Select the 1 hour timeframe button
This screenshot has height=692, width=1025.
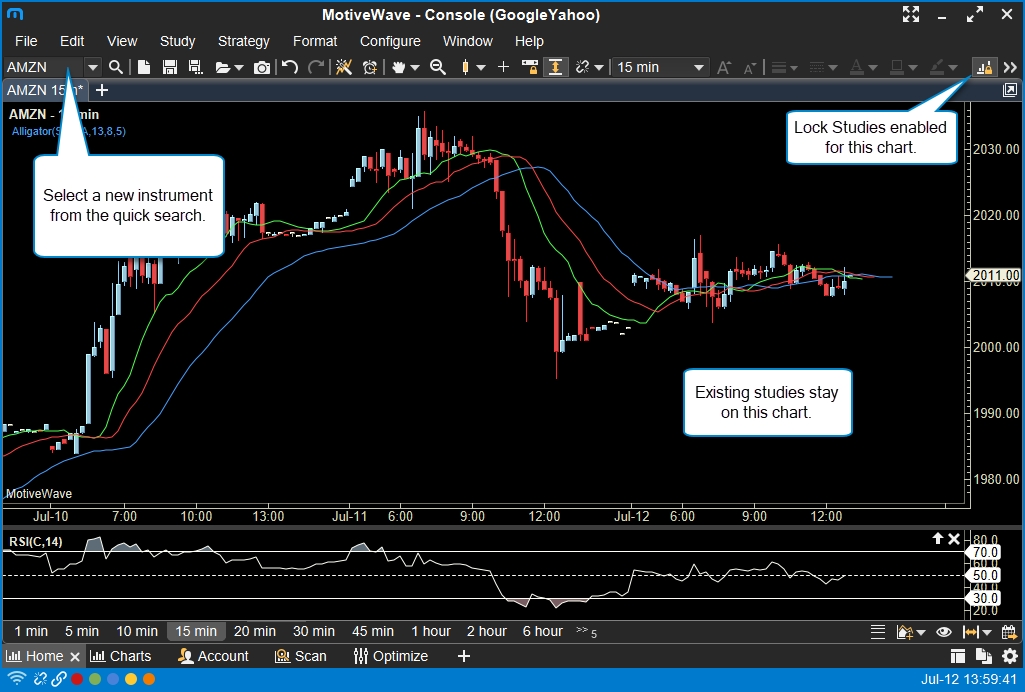pyautogui.click(x=431, y=631)
